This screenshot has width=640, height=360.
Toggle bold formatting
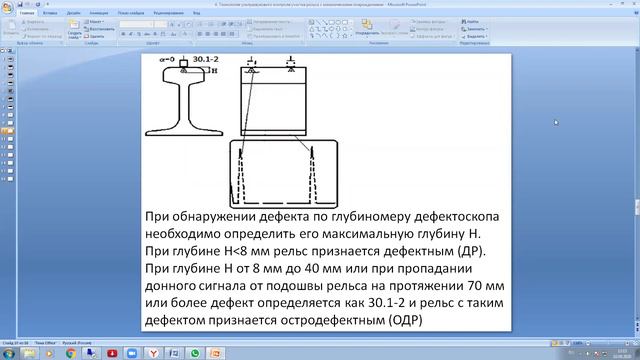click(123, 34)
